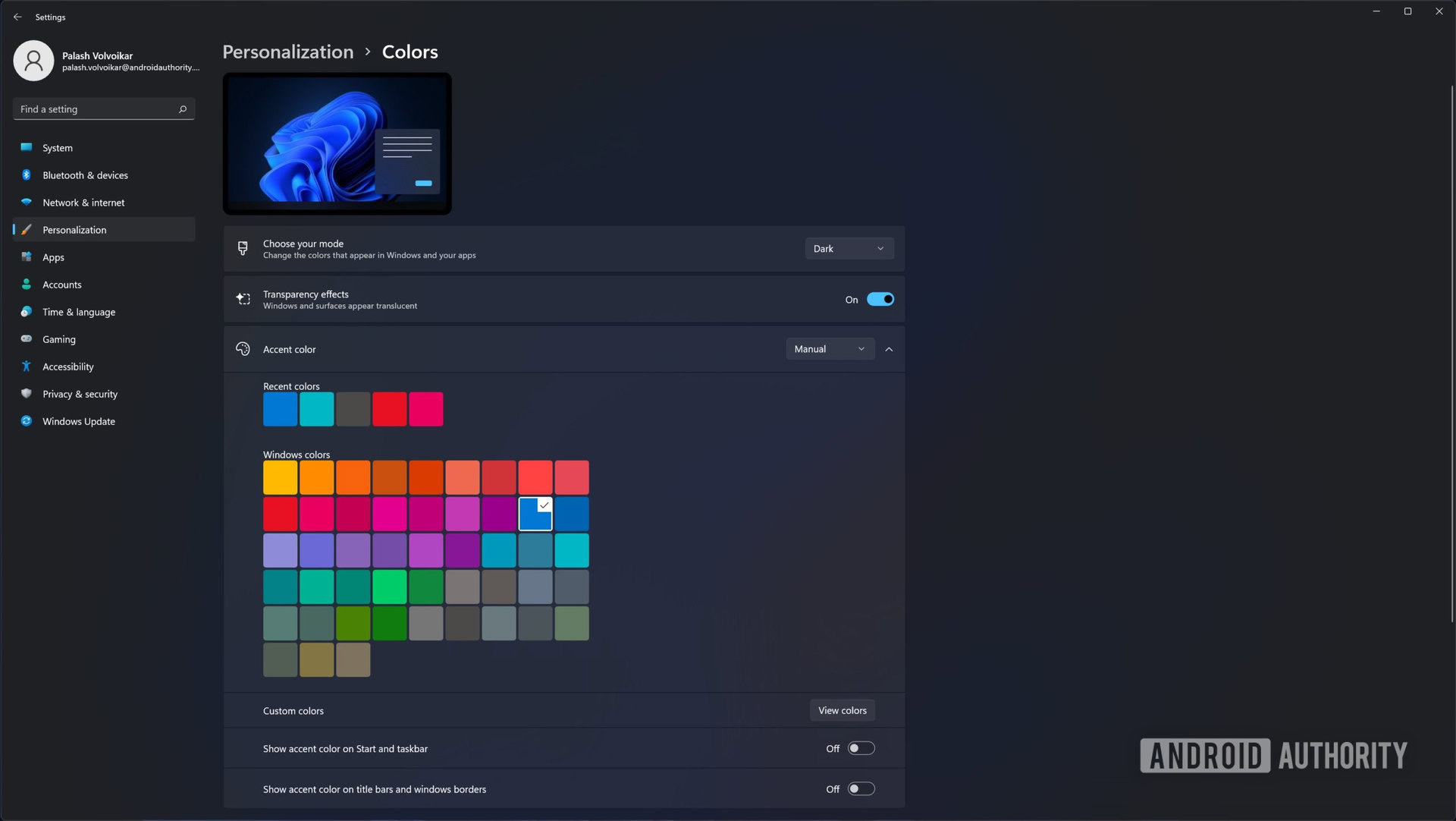Collapse the Accent color section chevron
1456x821 pixels.
(x=889, y=349)
